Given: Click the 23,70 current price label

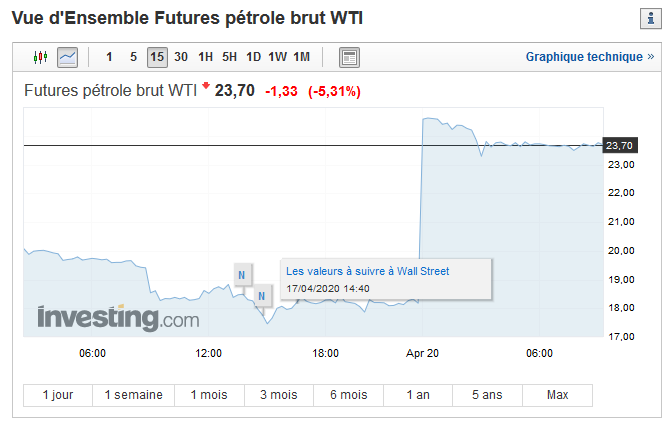Looking at the screenshot, I should click(620, 146).
